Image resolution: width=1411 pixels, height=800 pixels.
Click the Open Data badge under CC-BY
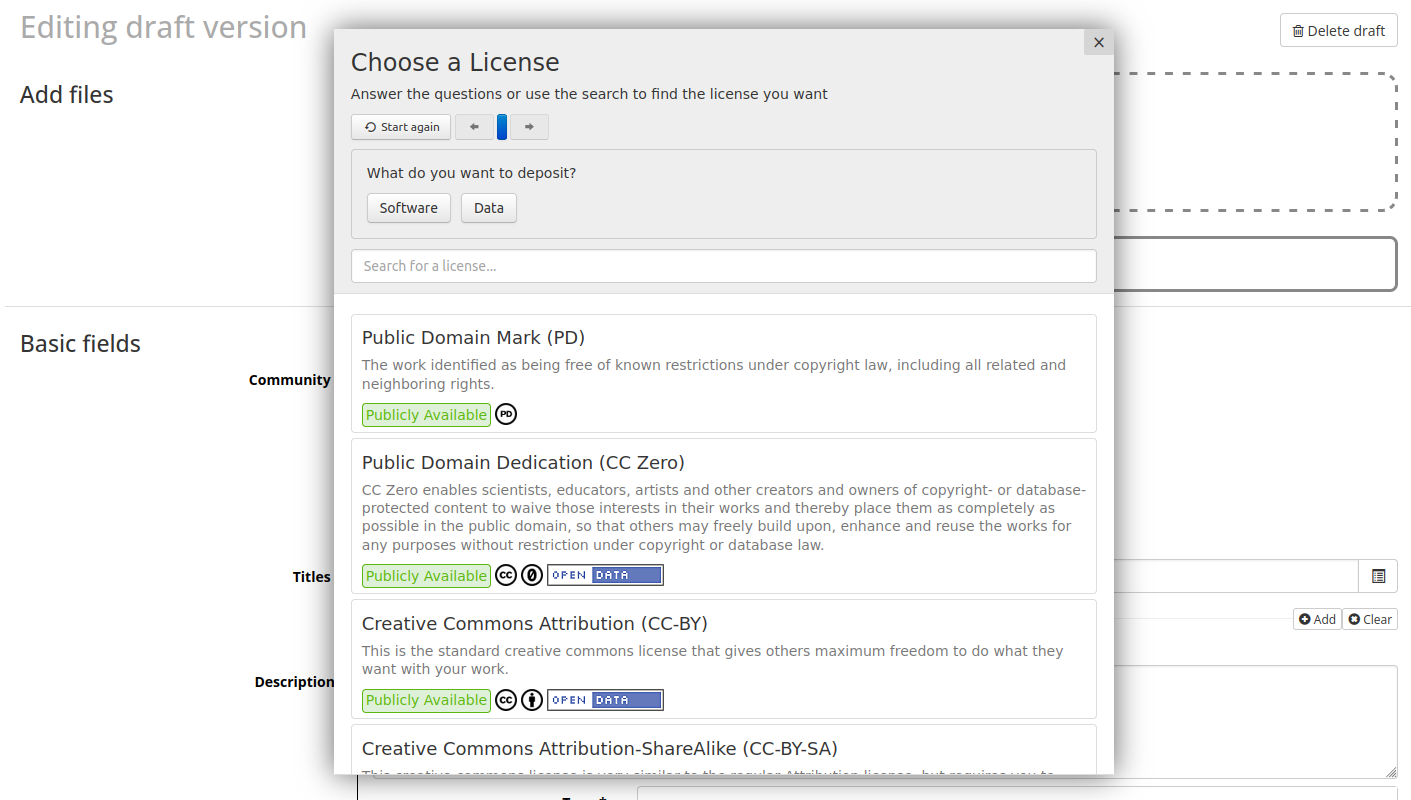[x=605, y=699]
